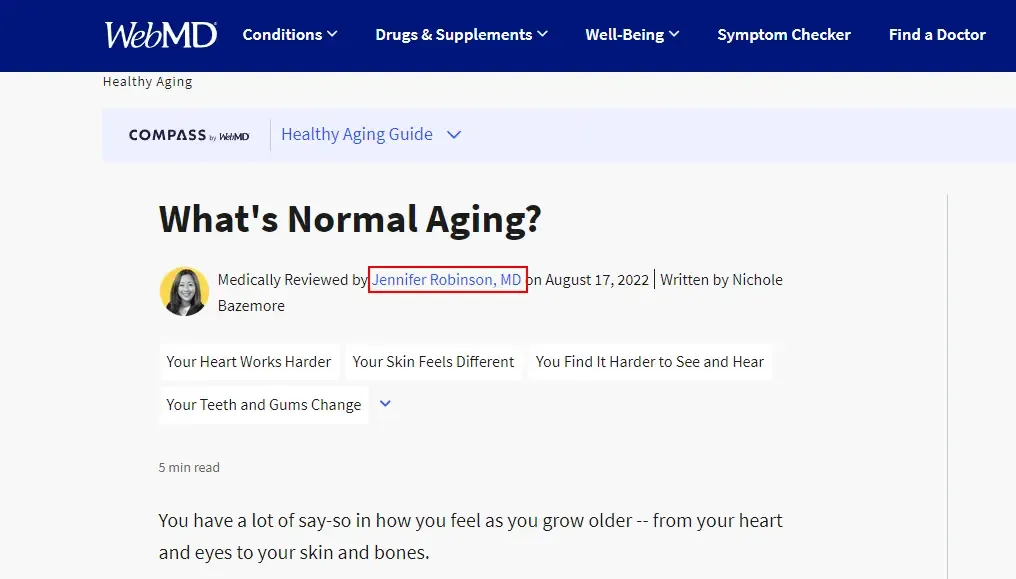Click the article title What's Normal Aging?
The image size is (1016, 579).
(x=350, y=218)
